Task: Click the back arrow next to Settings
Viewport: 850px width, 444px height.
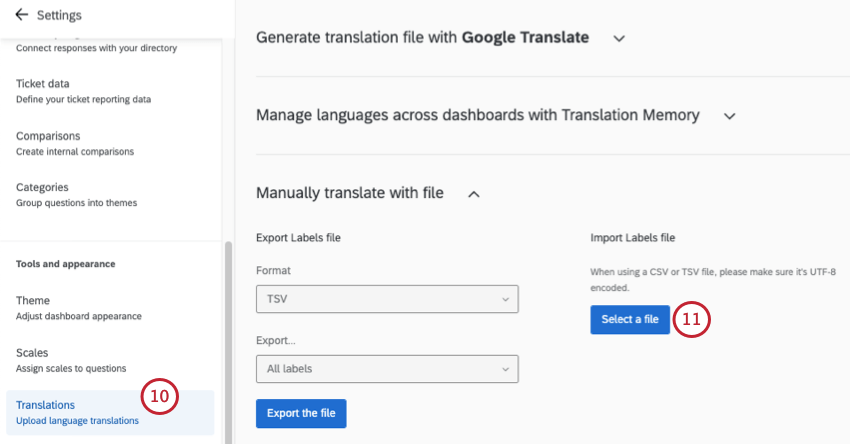Action: (x=22, y=16)
